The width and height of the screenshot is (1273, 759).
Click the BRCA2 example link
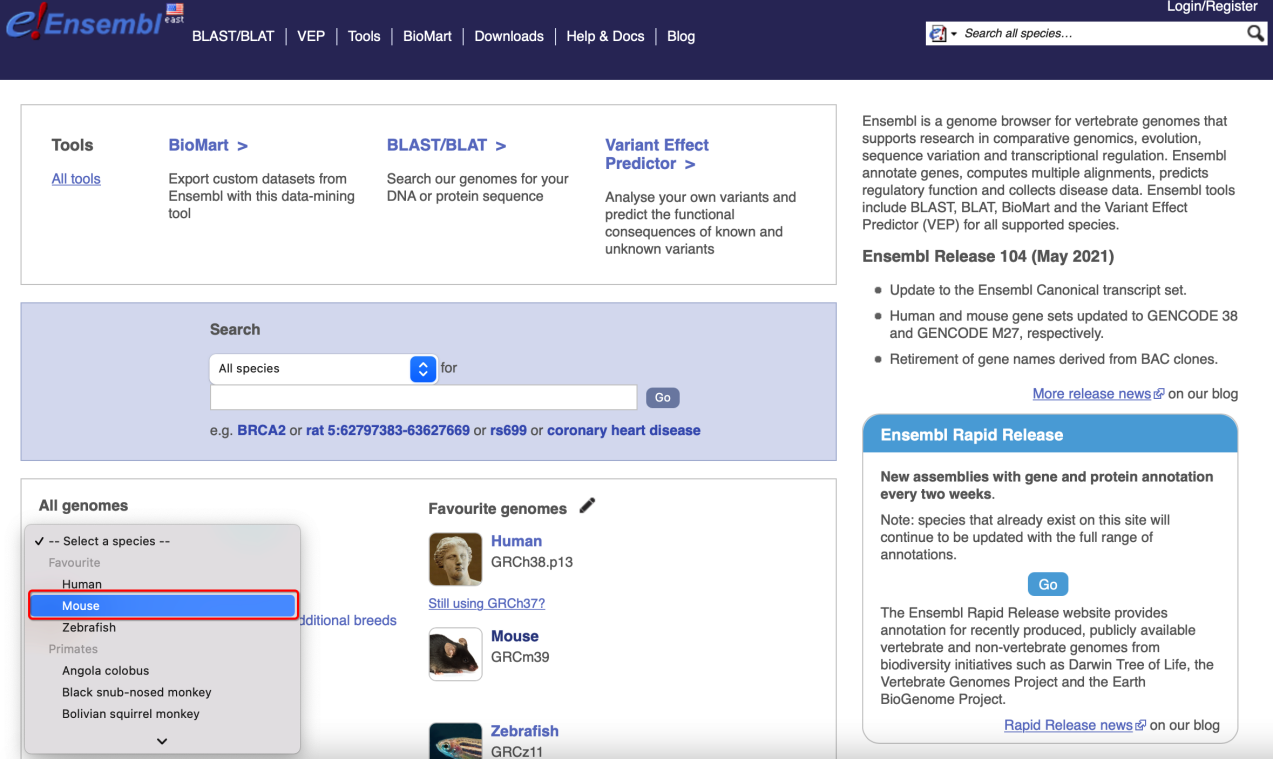[x=262, y=431]
